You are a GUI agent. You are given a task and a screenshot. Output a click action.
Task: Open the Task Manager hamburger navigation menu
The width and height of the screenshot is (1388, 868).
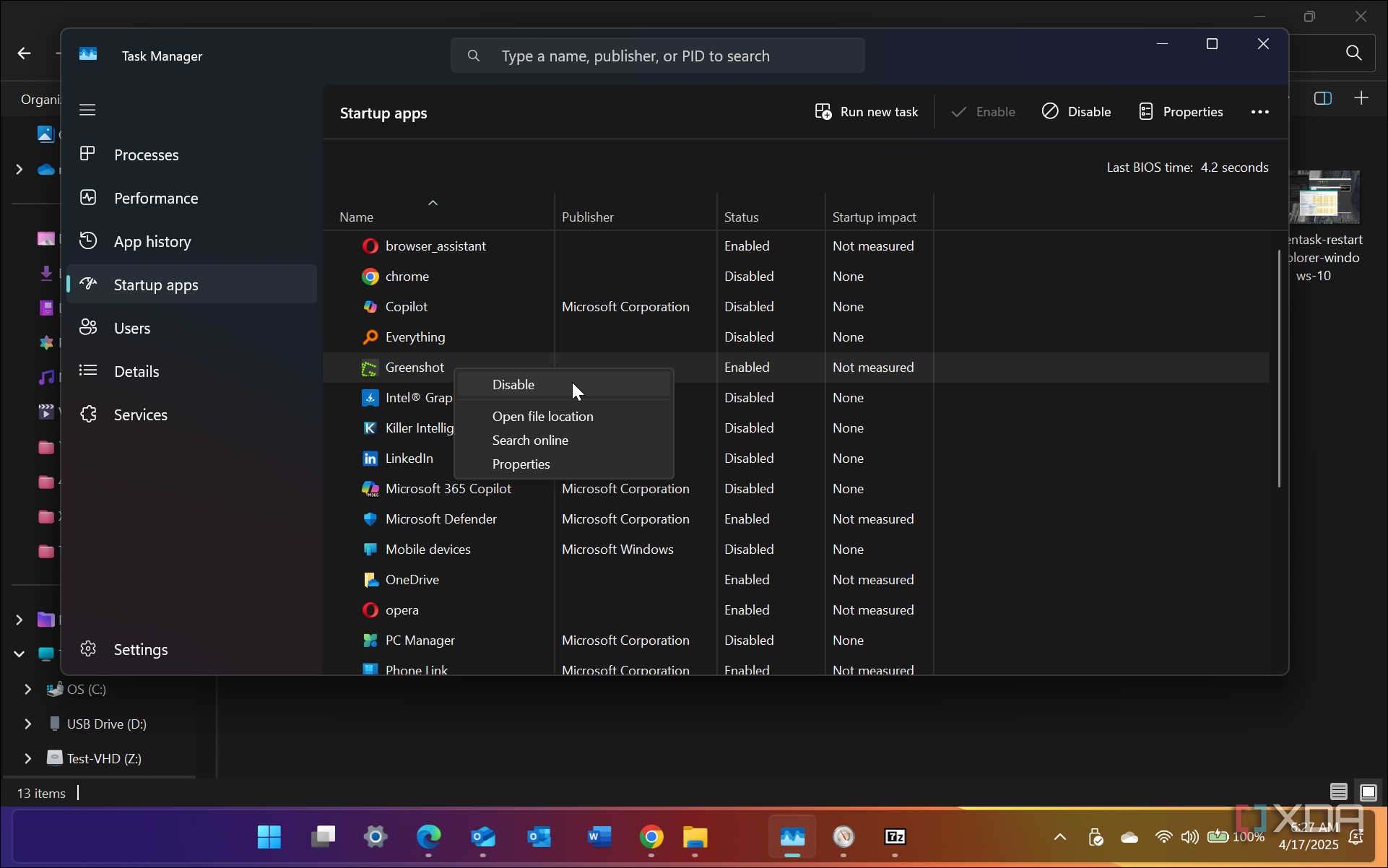click(x=87, y=110)
